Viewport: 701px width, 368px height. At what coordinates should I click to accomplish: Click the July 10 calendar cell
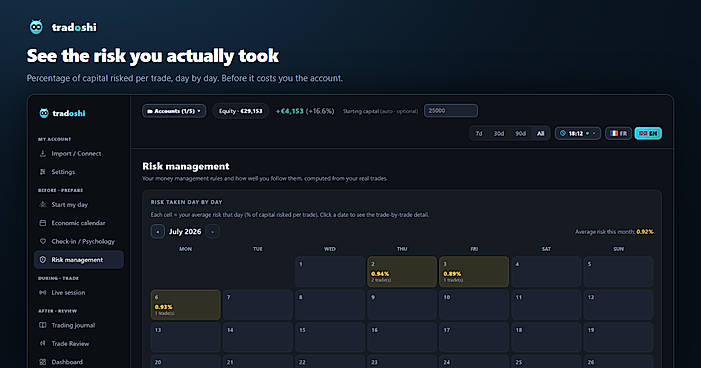coord(474,305)
